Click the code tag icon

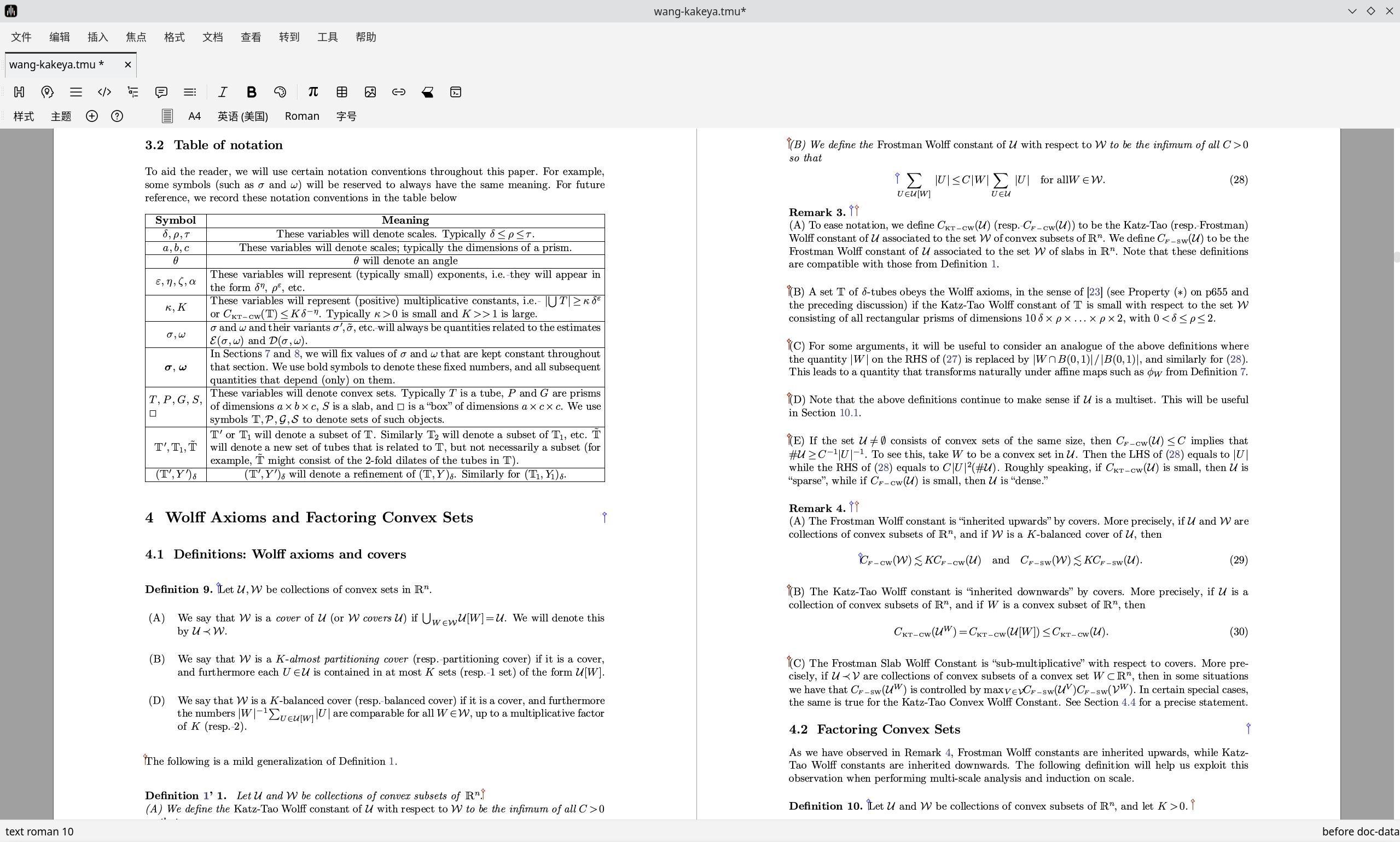tap(104, 92)
